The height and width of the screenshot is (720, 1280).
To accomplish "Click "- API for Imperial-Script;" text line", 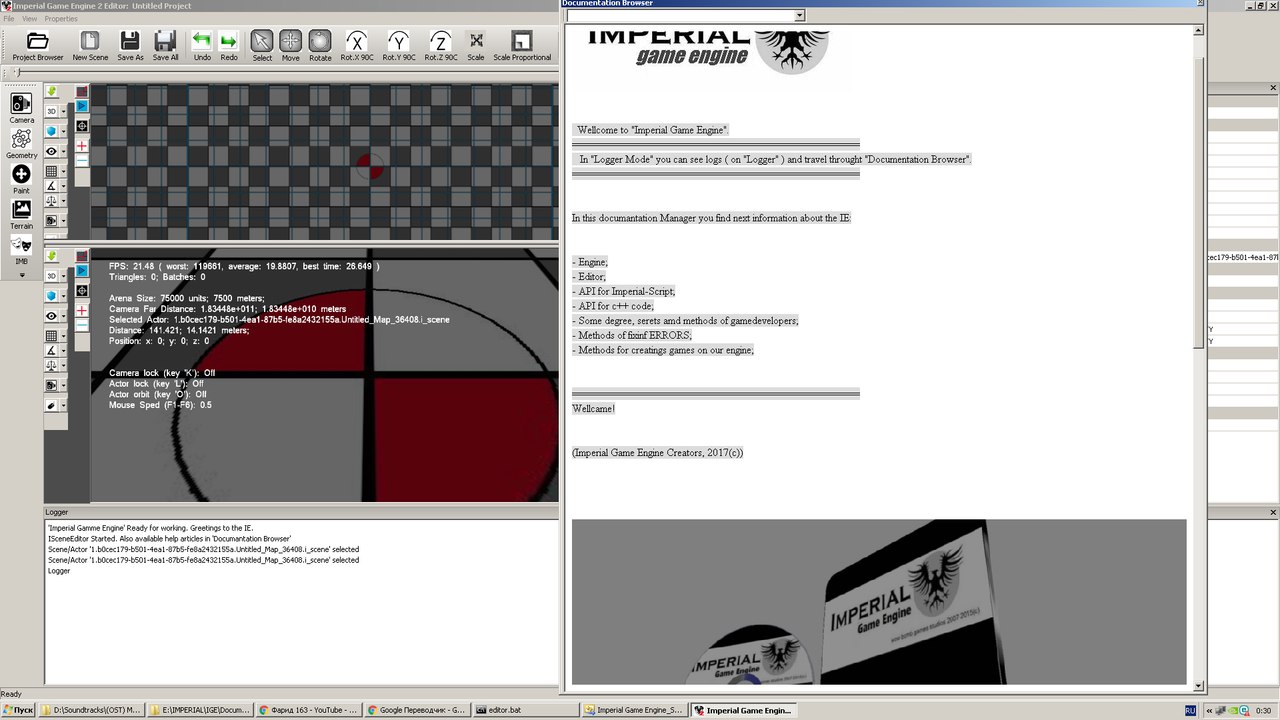I will coord(624,291).
